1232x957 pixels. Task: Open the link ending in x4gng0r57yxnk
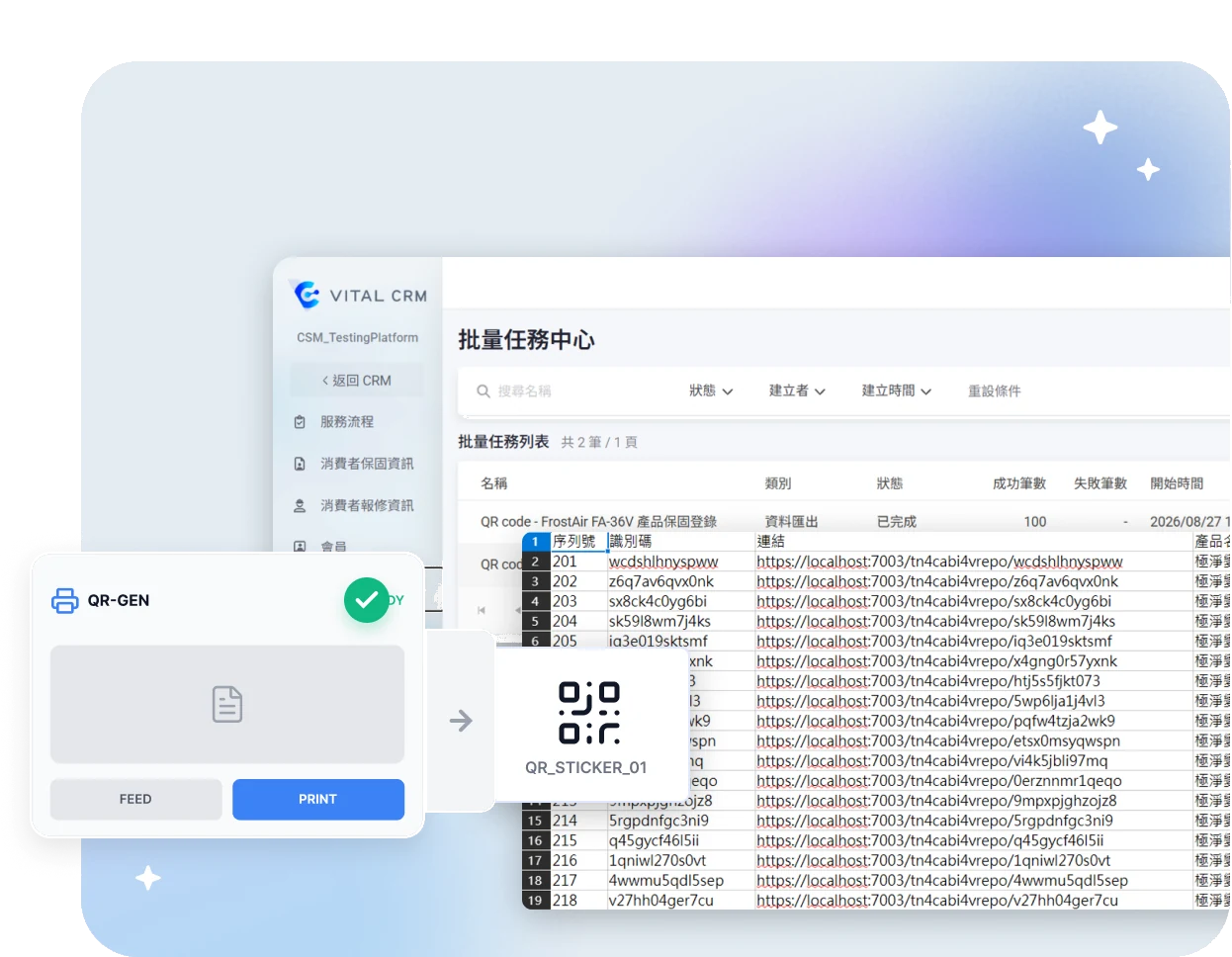(936, 661)
